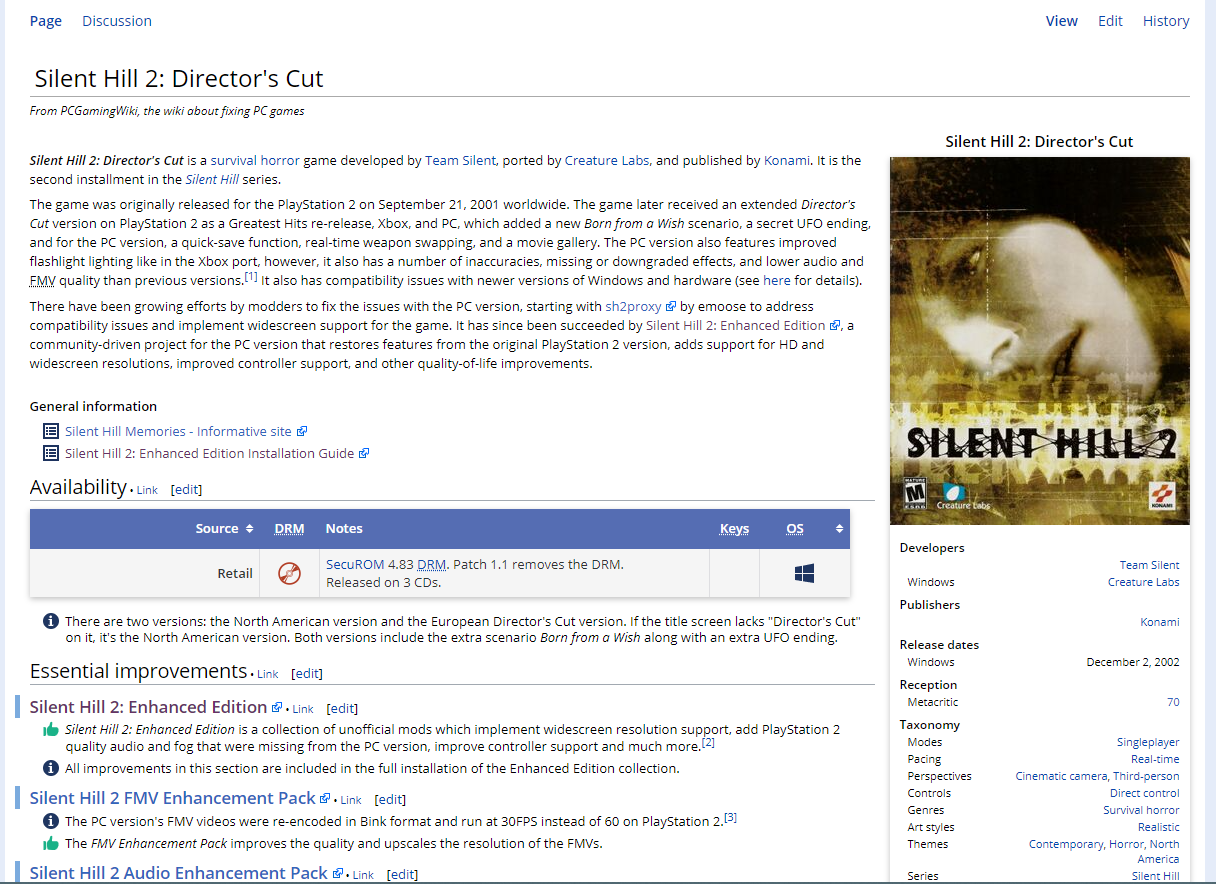1216x884 pixels.
Task: Open the Team Silent link in intro paragraph
Action: tap(461, 160)
